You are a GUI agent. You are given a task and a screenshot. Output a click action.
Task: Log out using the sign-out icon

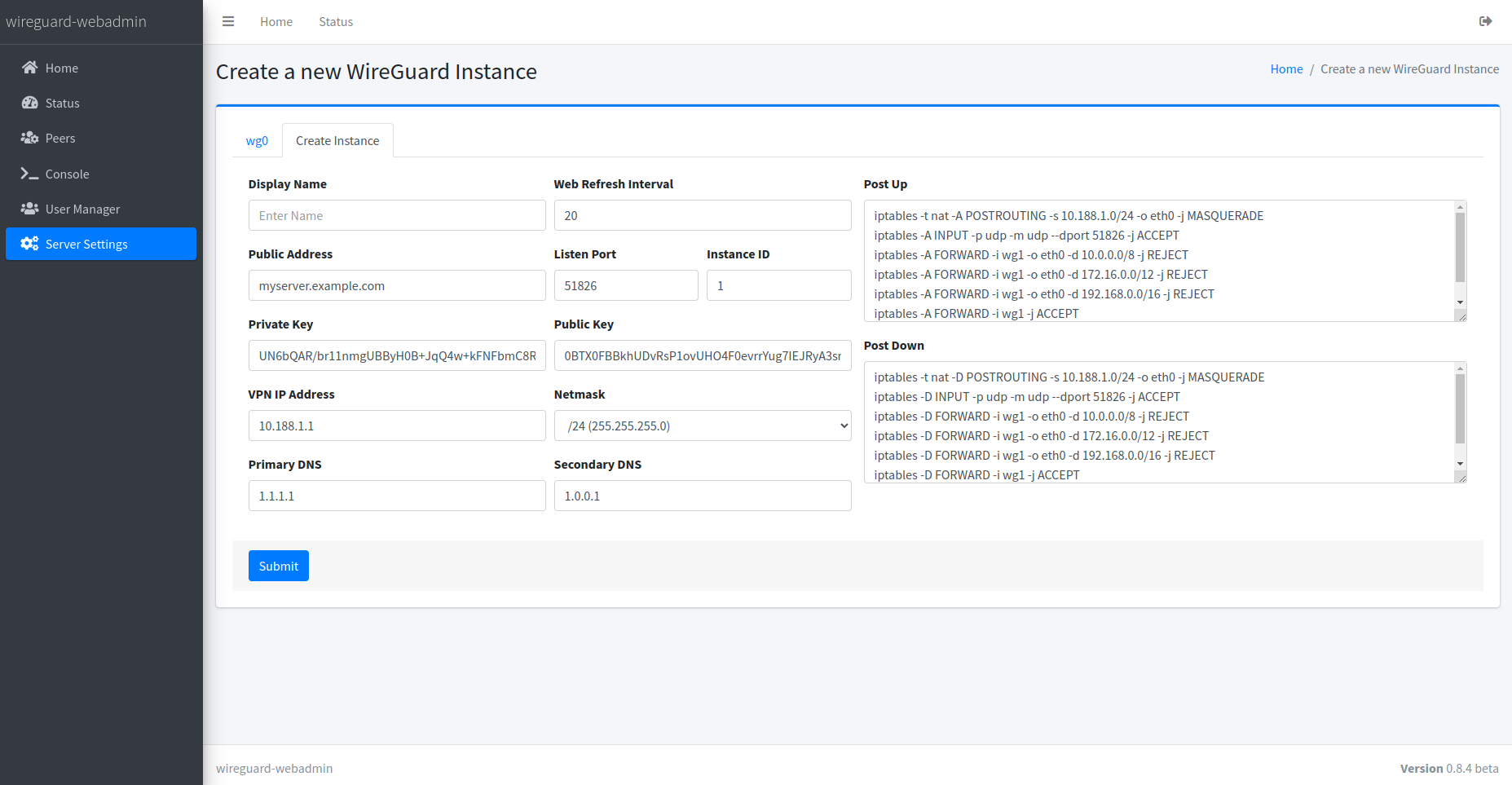1486,21
